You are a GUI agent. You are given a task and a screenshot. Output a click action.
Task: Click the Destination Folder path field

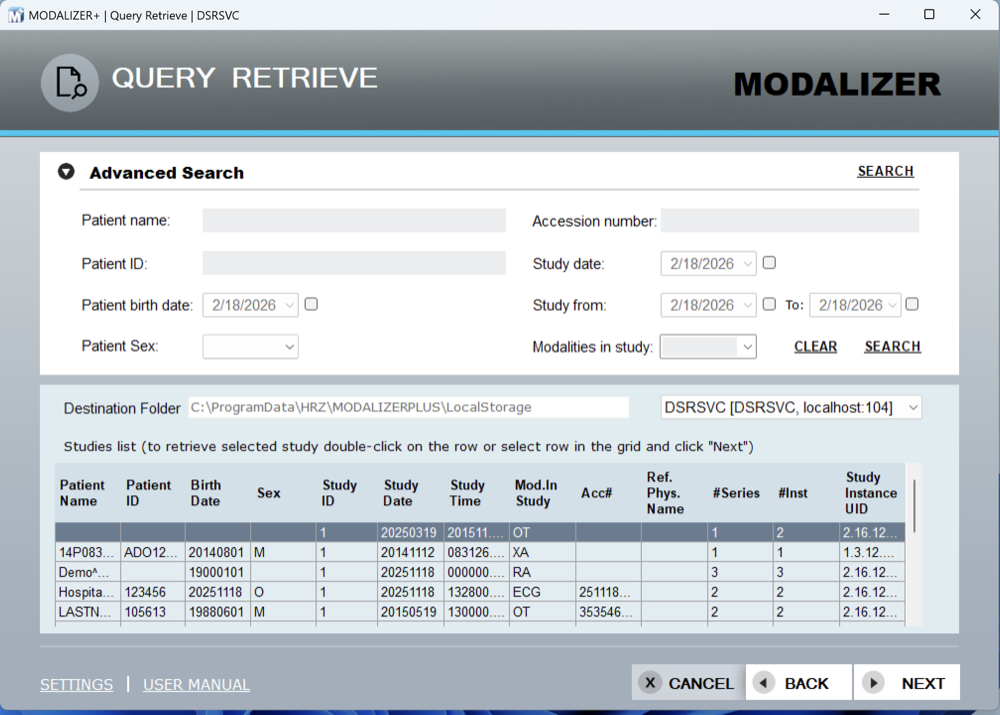[408, 407]
